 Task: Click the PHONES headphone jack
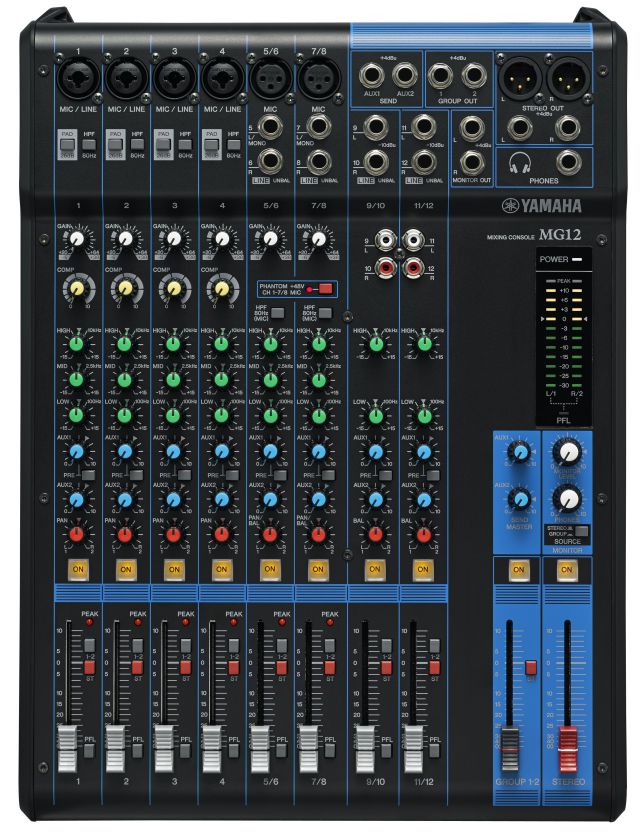[570, 164]
